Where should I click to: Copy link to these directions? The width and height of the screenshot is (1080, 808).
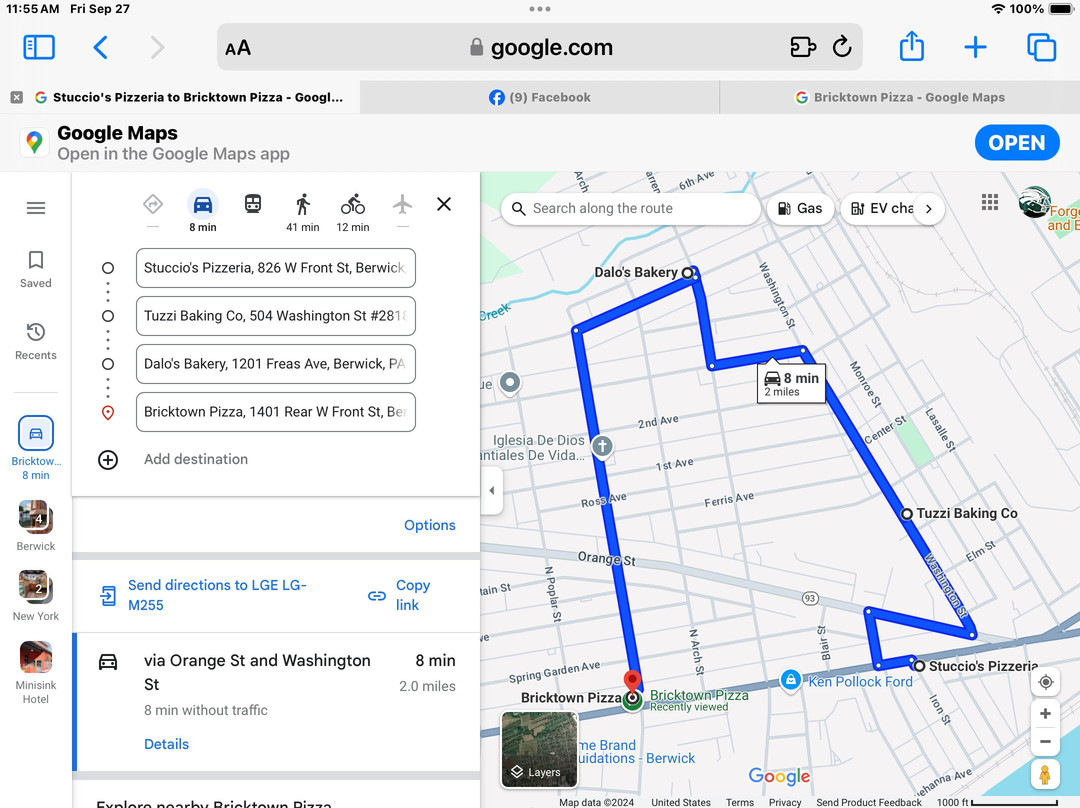pos(399,595)
